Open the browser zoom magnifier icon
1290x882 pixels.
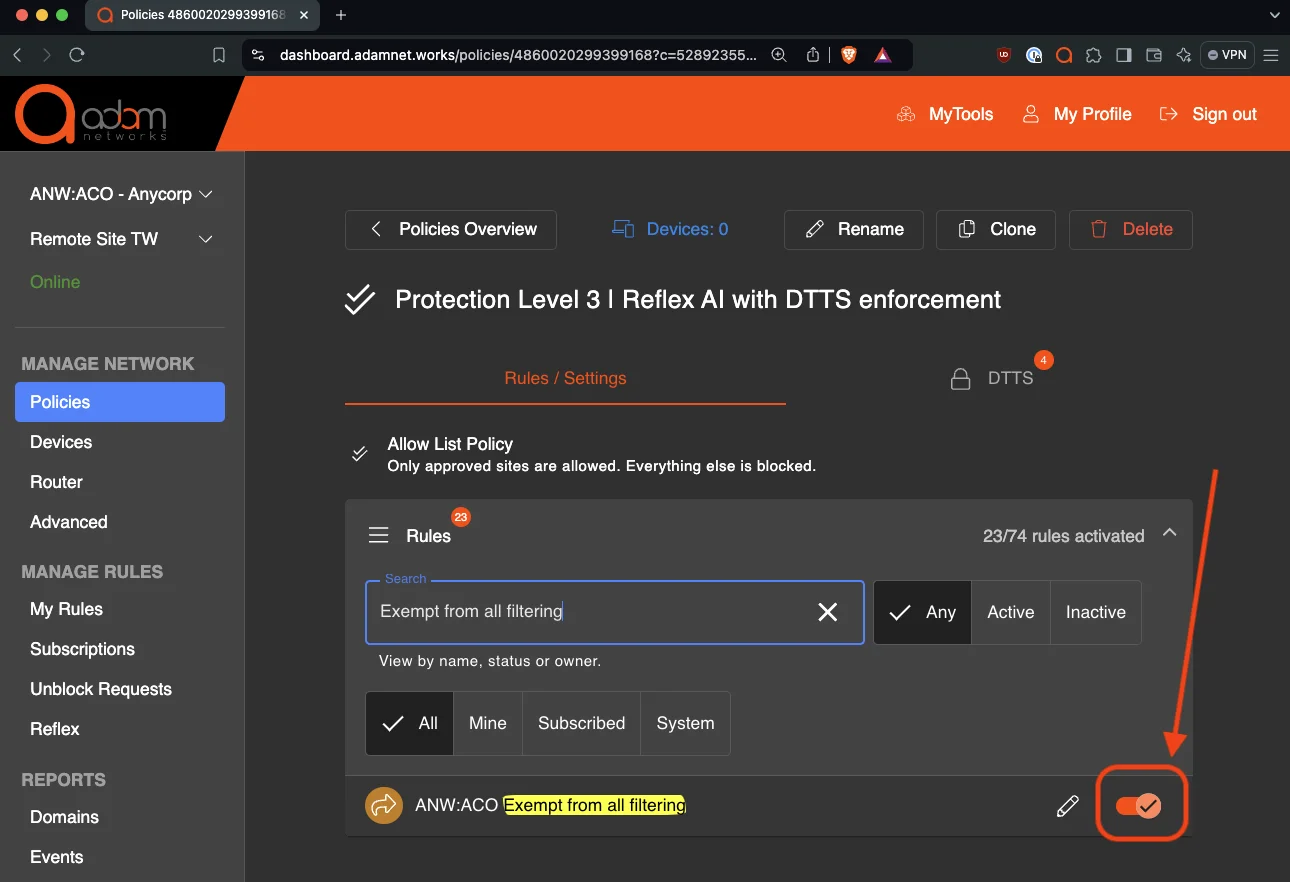coord(779,55)
